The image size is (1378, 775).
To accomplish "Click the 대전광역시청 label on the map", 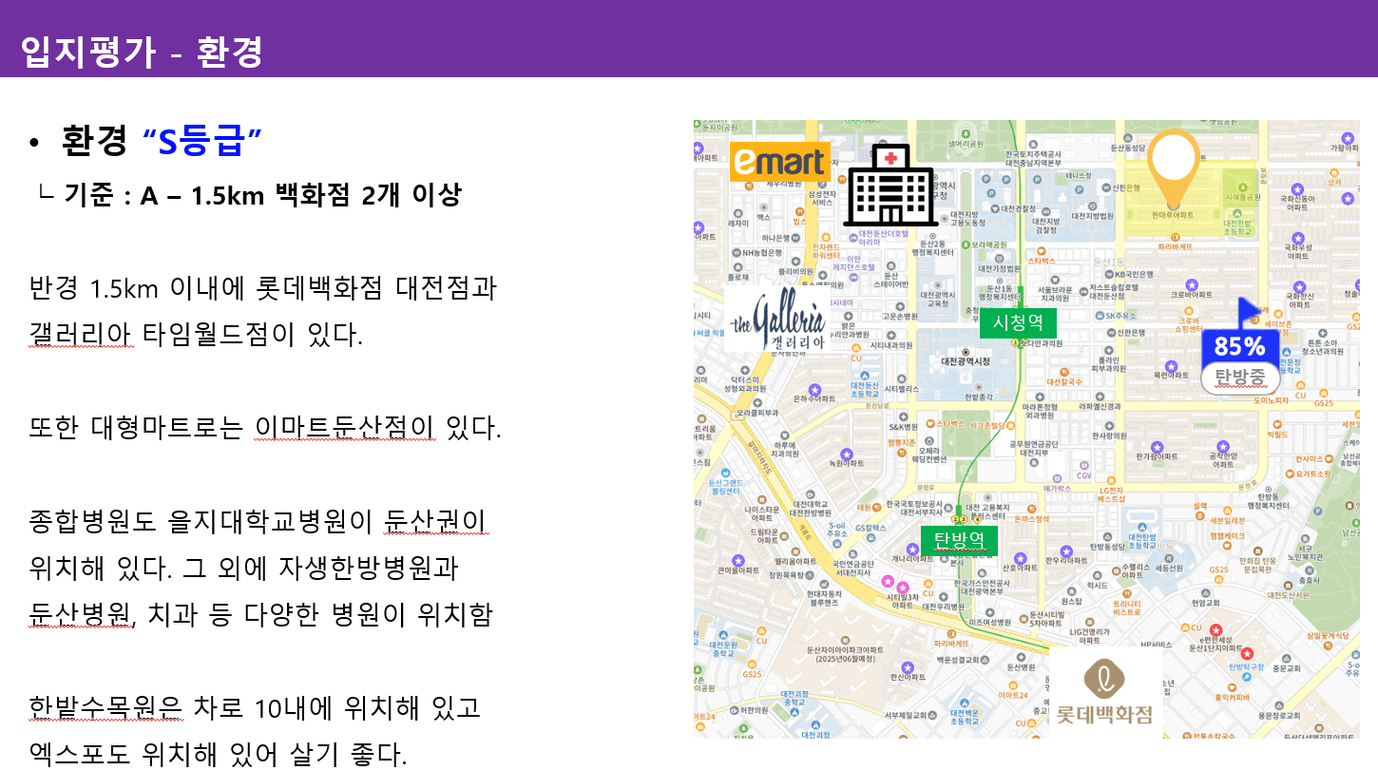I will [x=965, y=360].
